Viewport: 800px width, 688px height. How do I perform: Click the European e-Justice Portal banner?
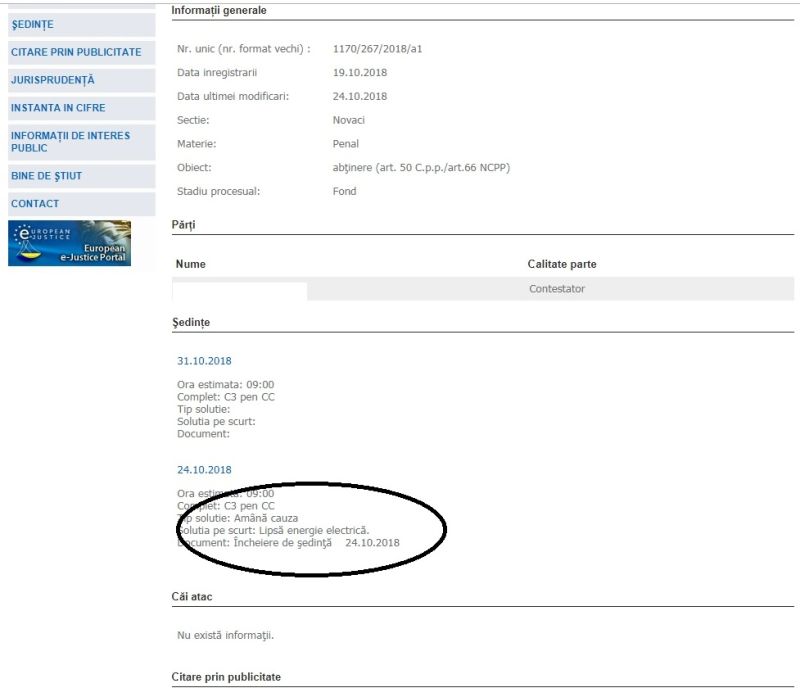(69, 243)
